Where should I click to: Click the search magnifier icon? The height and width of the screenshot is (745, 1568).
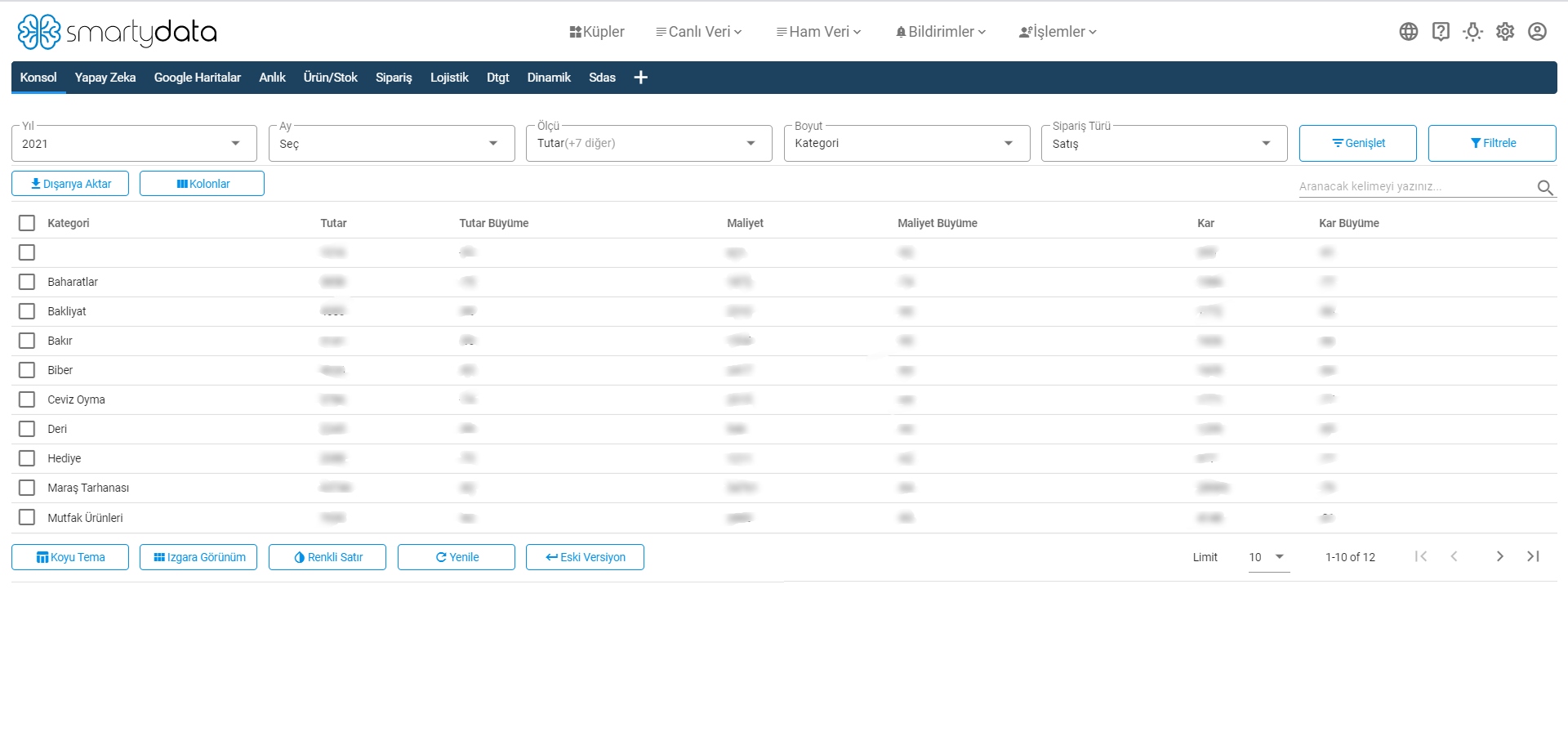pos(1545,187)
